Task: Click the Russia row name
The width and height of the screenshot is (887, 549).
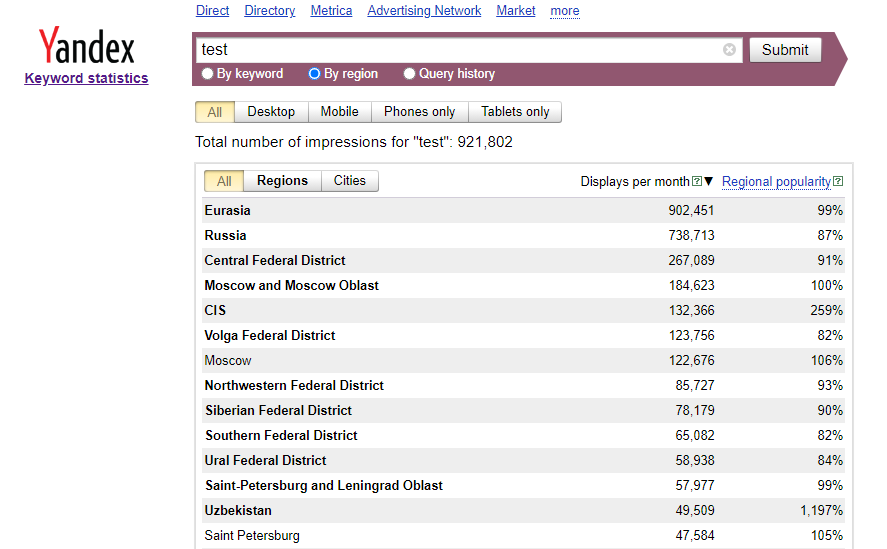Action: tap(225, 235)
